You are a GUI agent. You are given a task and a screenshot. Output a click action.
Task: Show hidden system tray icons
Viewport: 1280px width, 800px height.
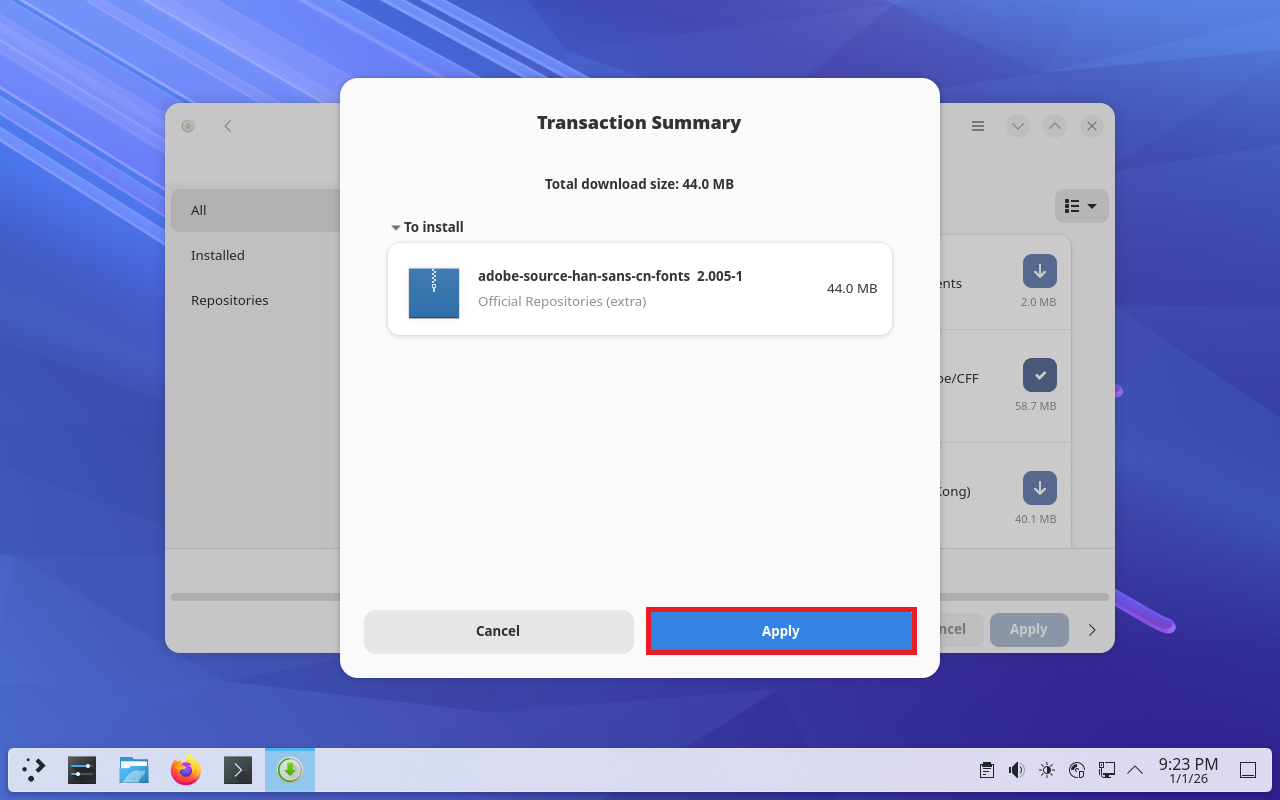pyautogui.click(x=1135, y=770)
